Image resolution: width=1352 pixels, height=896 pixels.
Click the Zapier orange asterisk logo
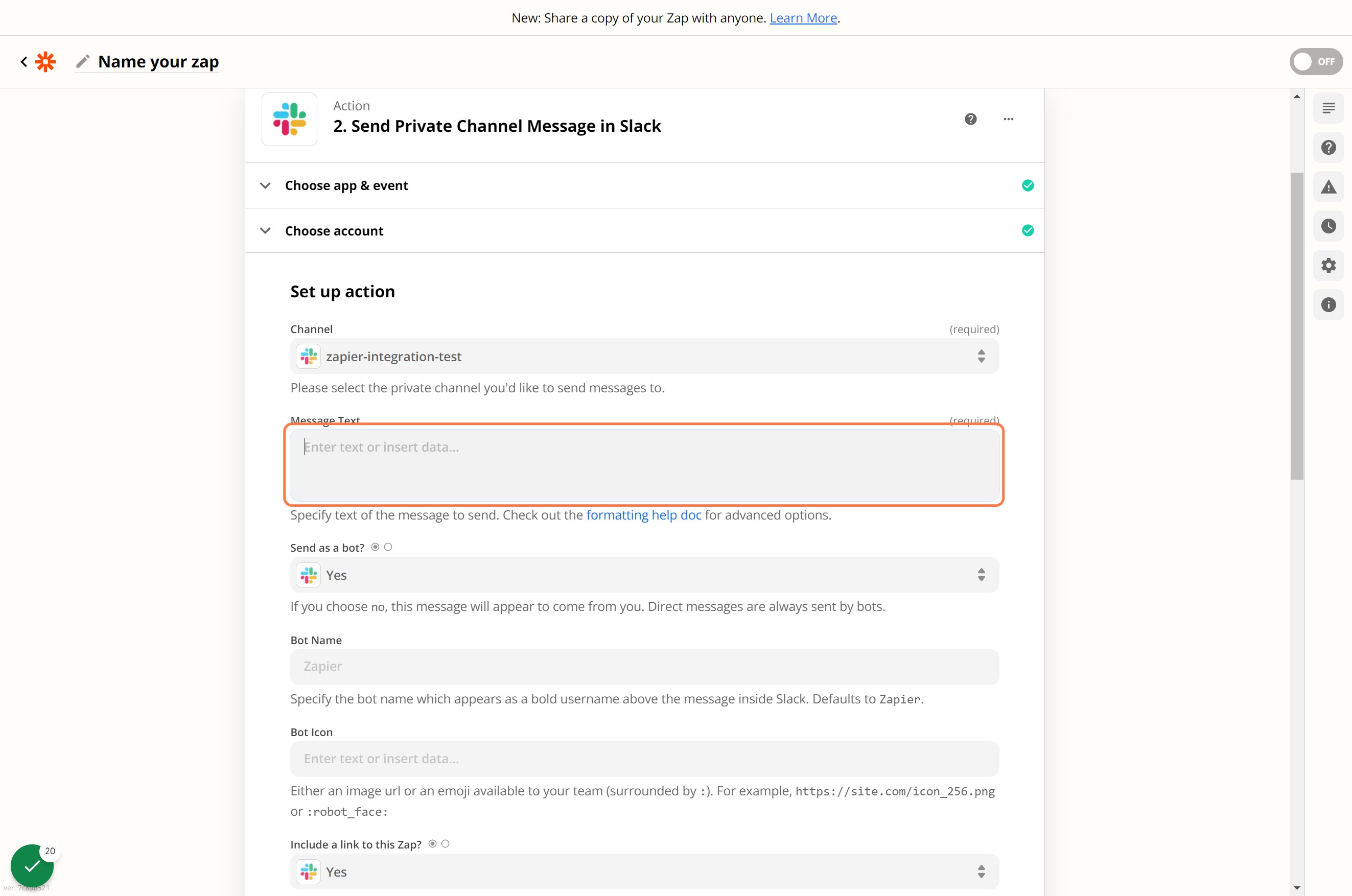[x=45, y=61]
